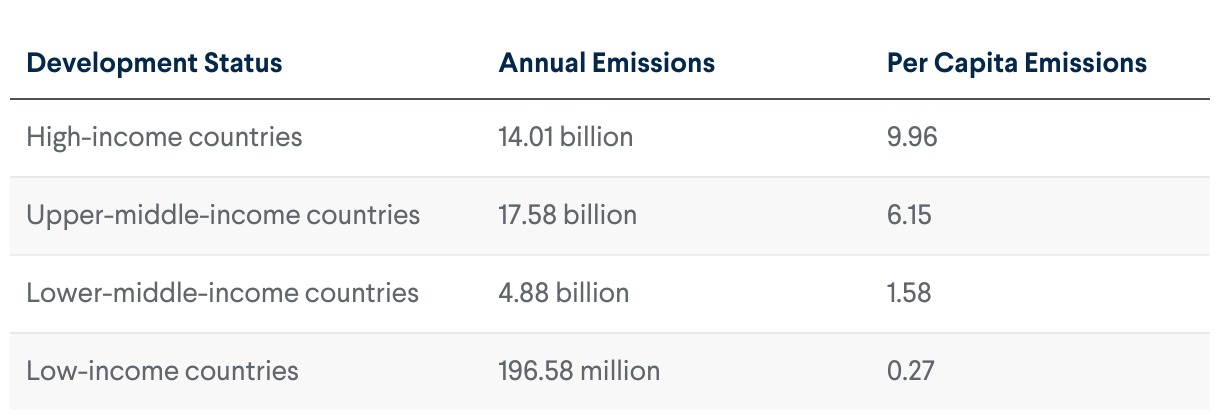Click the word 'Annual' in the second header
1220x420 pixels.
[x=543, y=63]
